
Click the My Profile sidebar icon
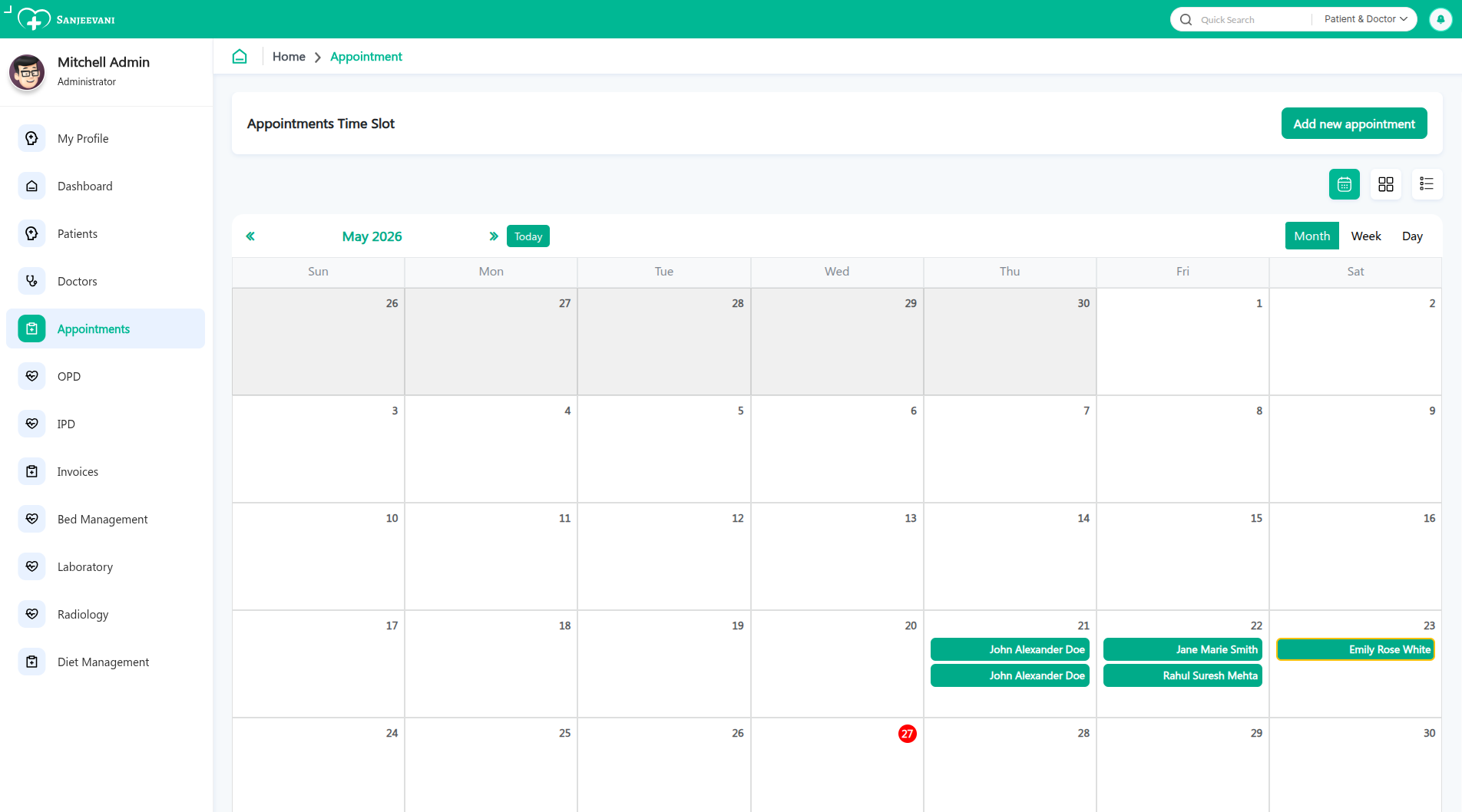click(31, 138)
